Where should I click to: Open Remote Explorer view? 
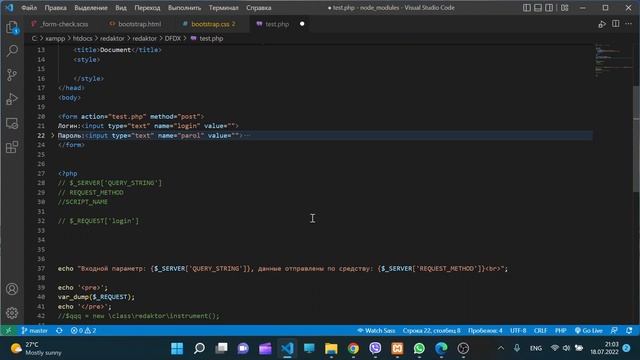12,123
